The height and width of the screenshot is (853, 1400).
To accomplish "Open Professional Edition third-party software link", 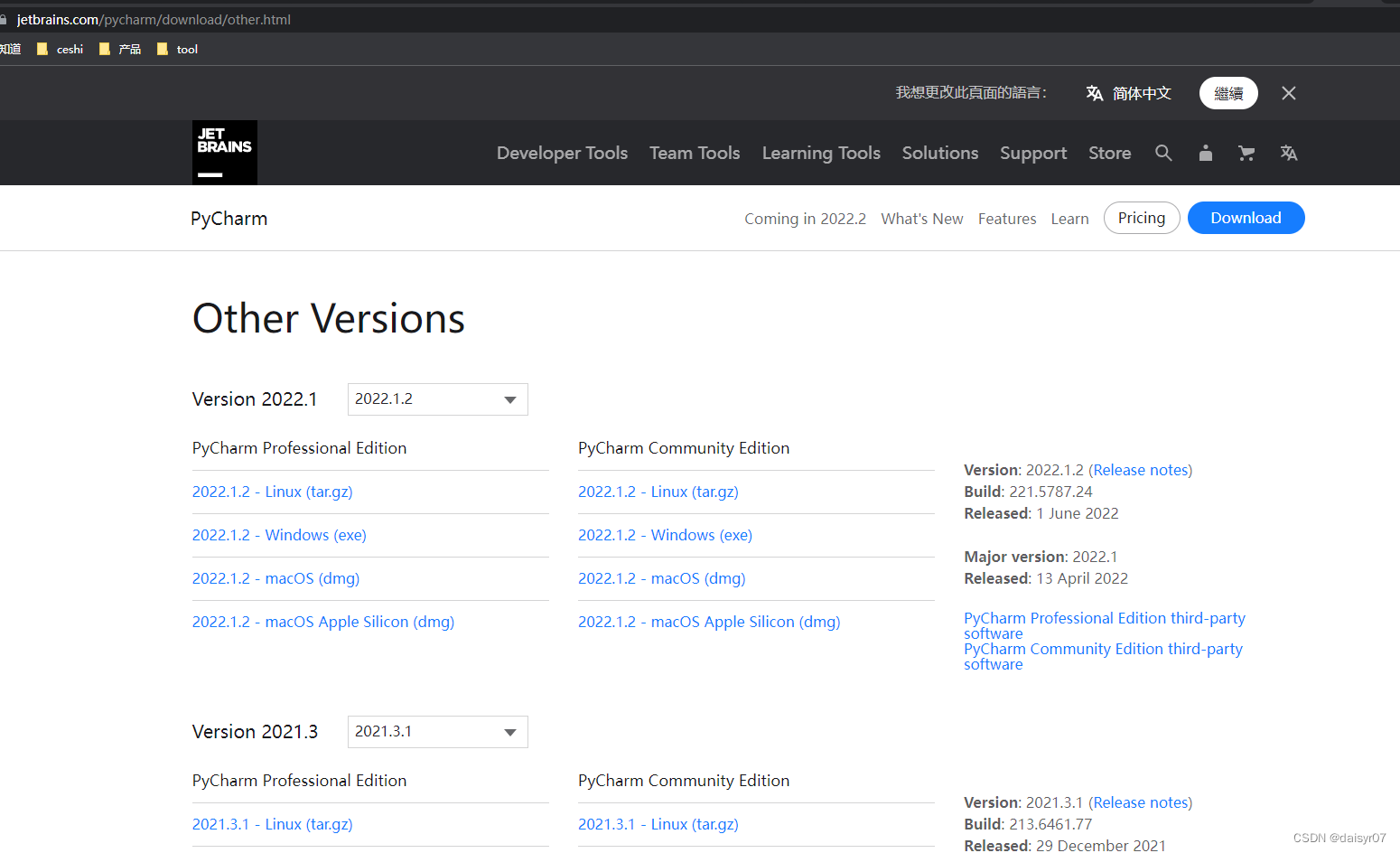I will (1104, 625).
